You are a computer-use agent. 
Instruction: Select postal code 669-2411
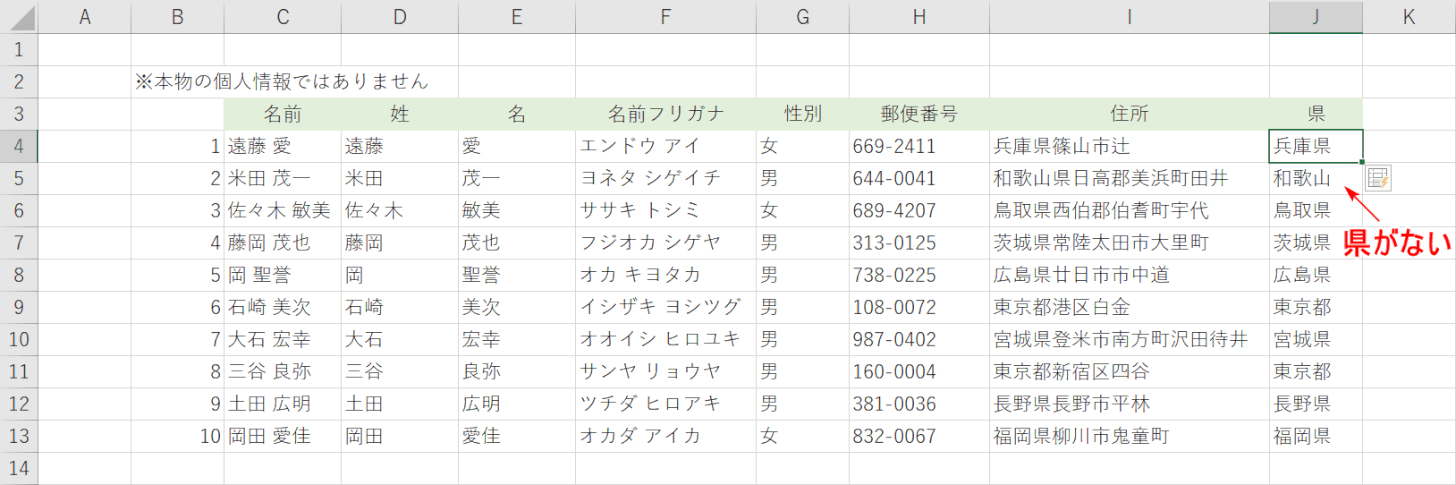pos(919,146)
